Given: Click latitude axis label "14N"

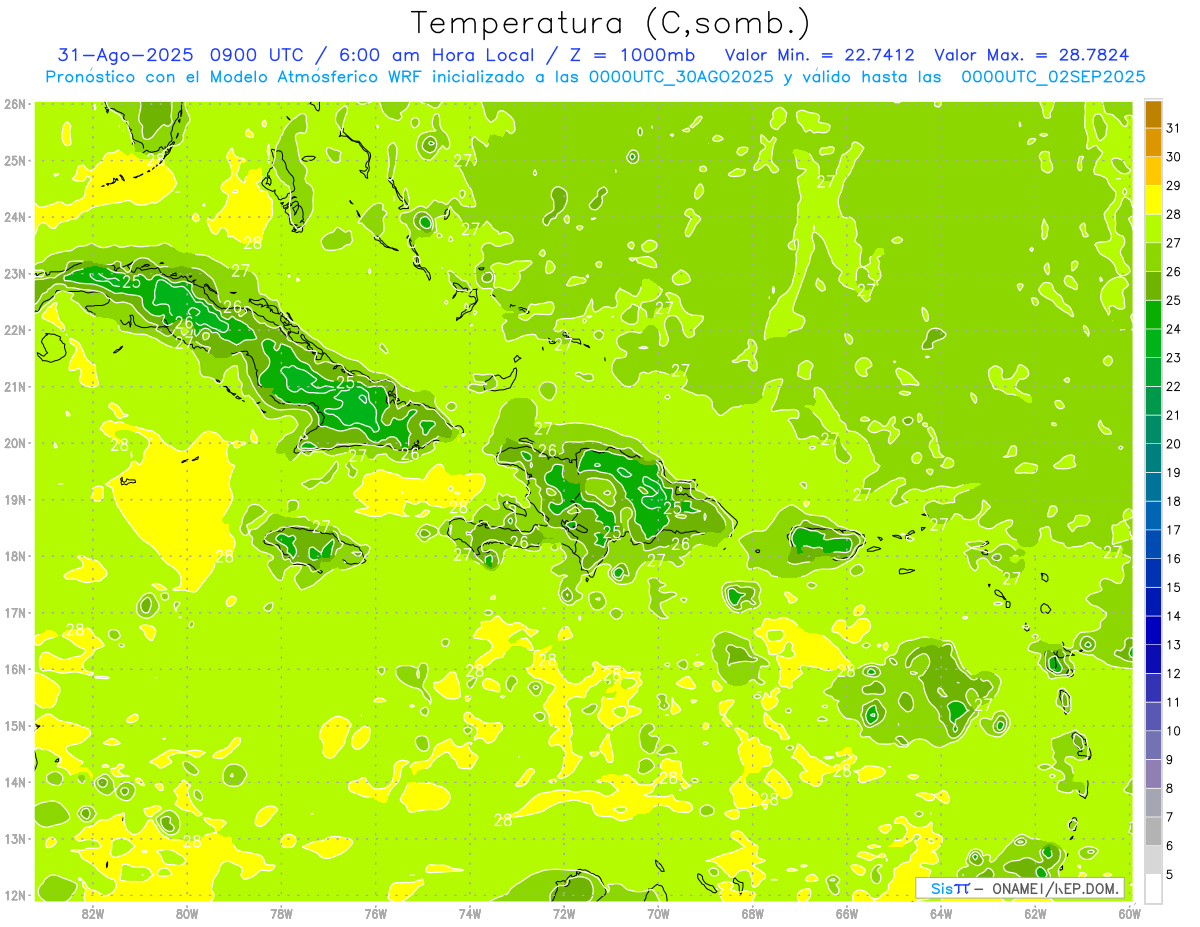Looking at the screenshot, I should coord(15,782).
